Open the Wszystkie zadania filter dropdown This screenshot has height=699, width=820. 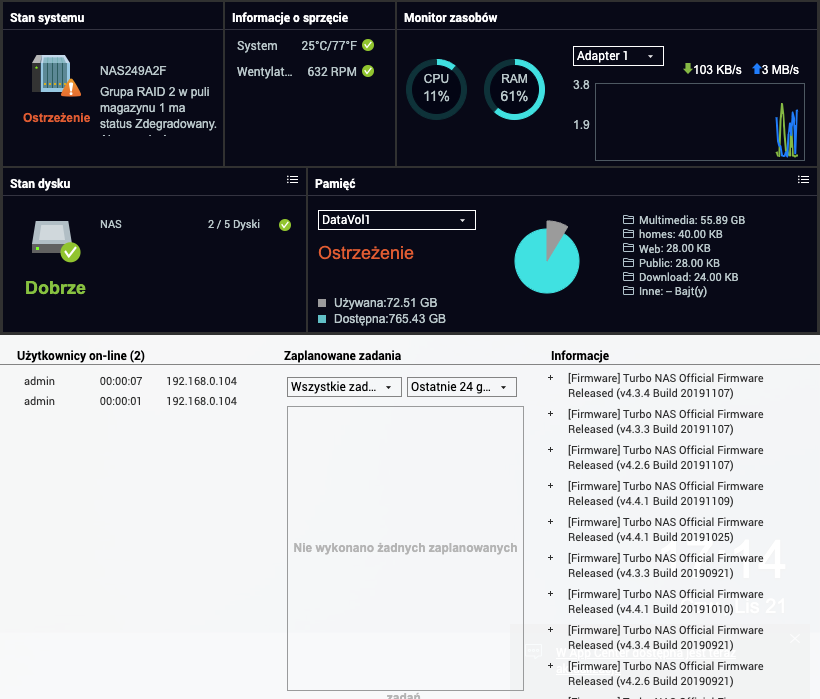click(344, 387)
